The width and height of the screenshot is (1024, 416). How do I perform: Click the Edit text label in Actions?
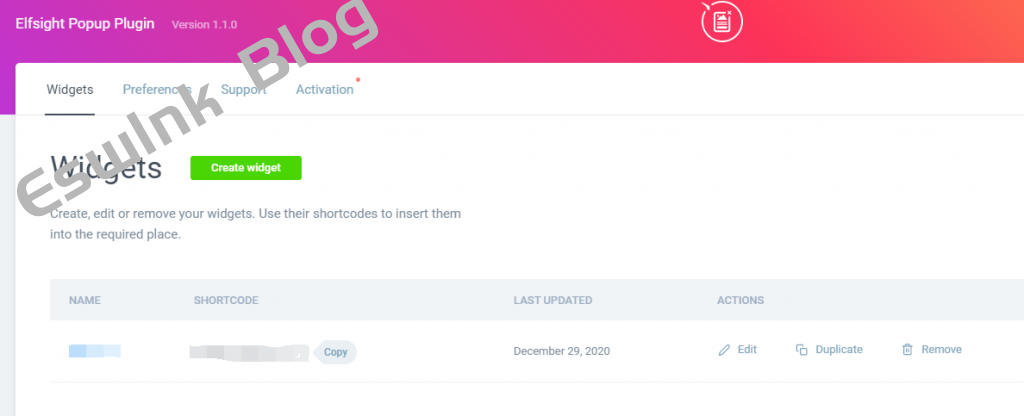747,350
